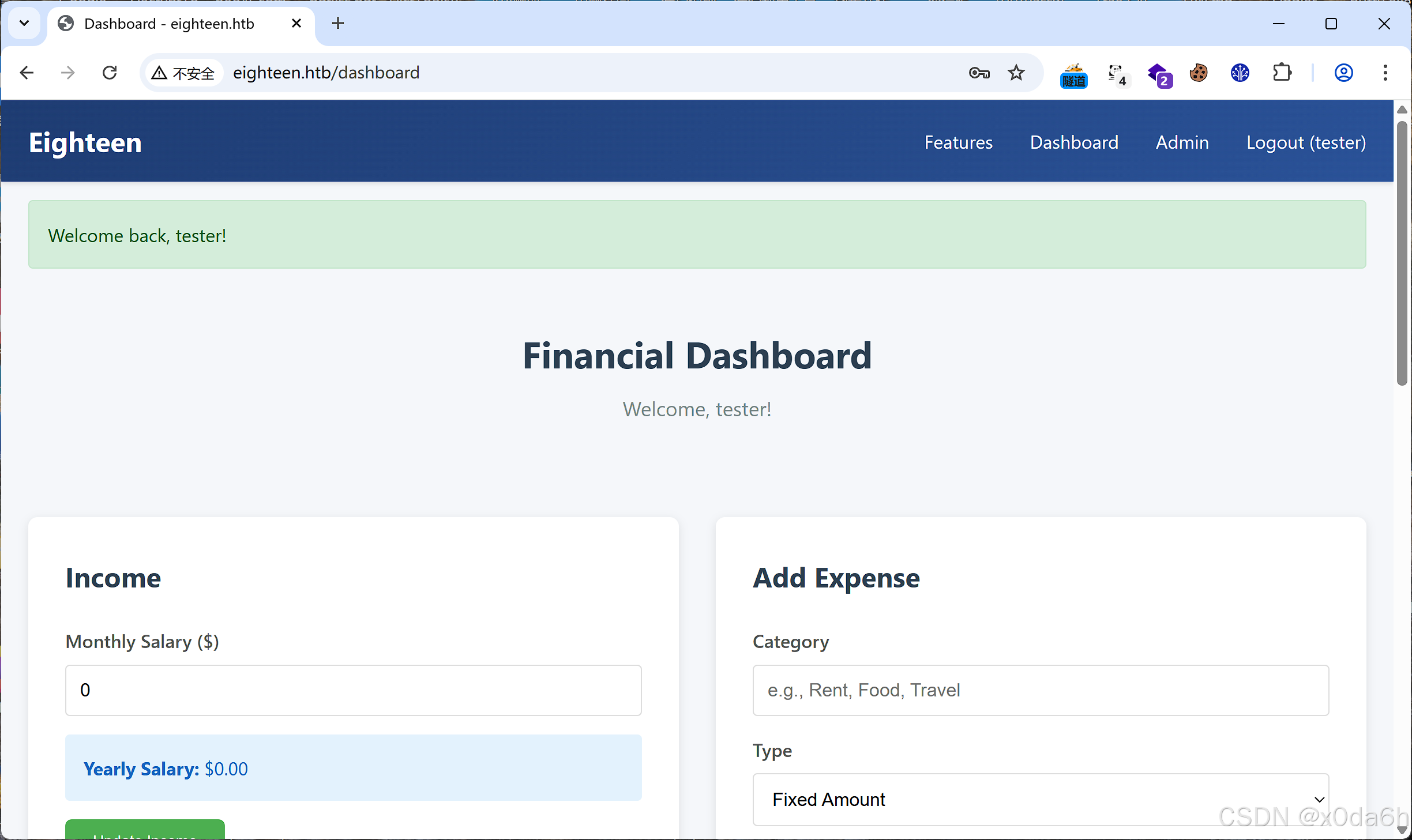Image resolution: width=1412 pixels, height=840 pixels.
Task: Expand the Fixed Amount type dropdown
Action: 1040,800
